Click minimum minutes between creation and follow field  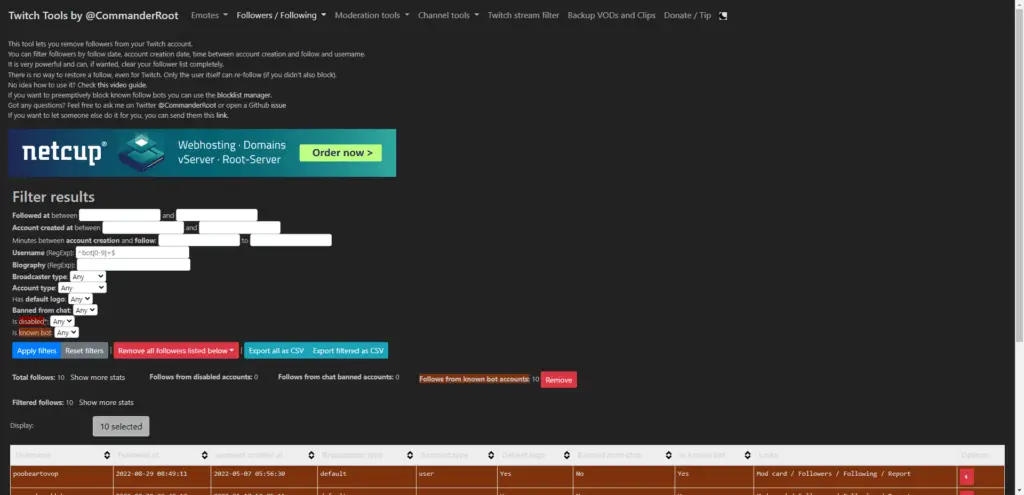(x=199, y=240)
